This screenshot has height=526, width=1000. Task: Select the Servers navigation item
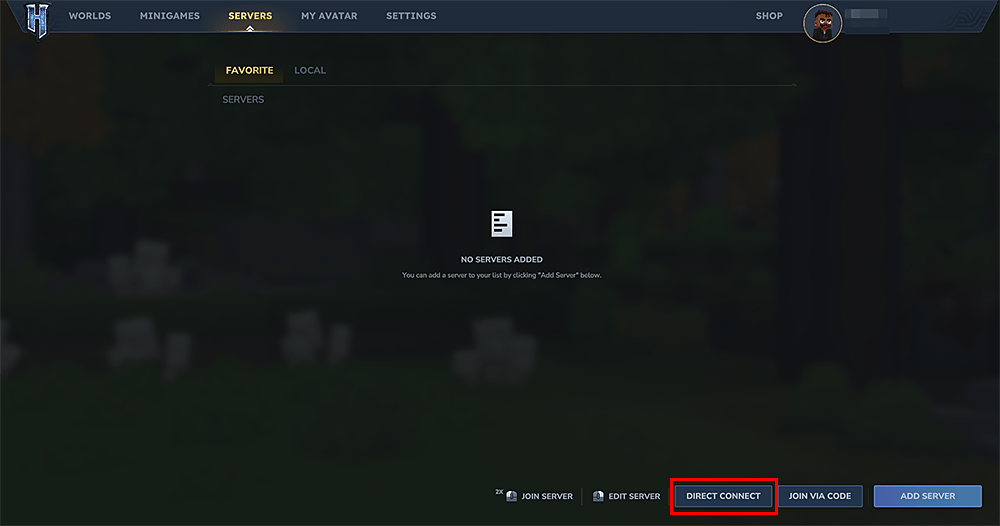250,16
